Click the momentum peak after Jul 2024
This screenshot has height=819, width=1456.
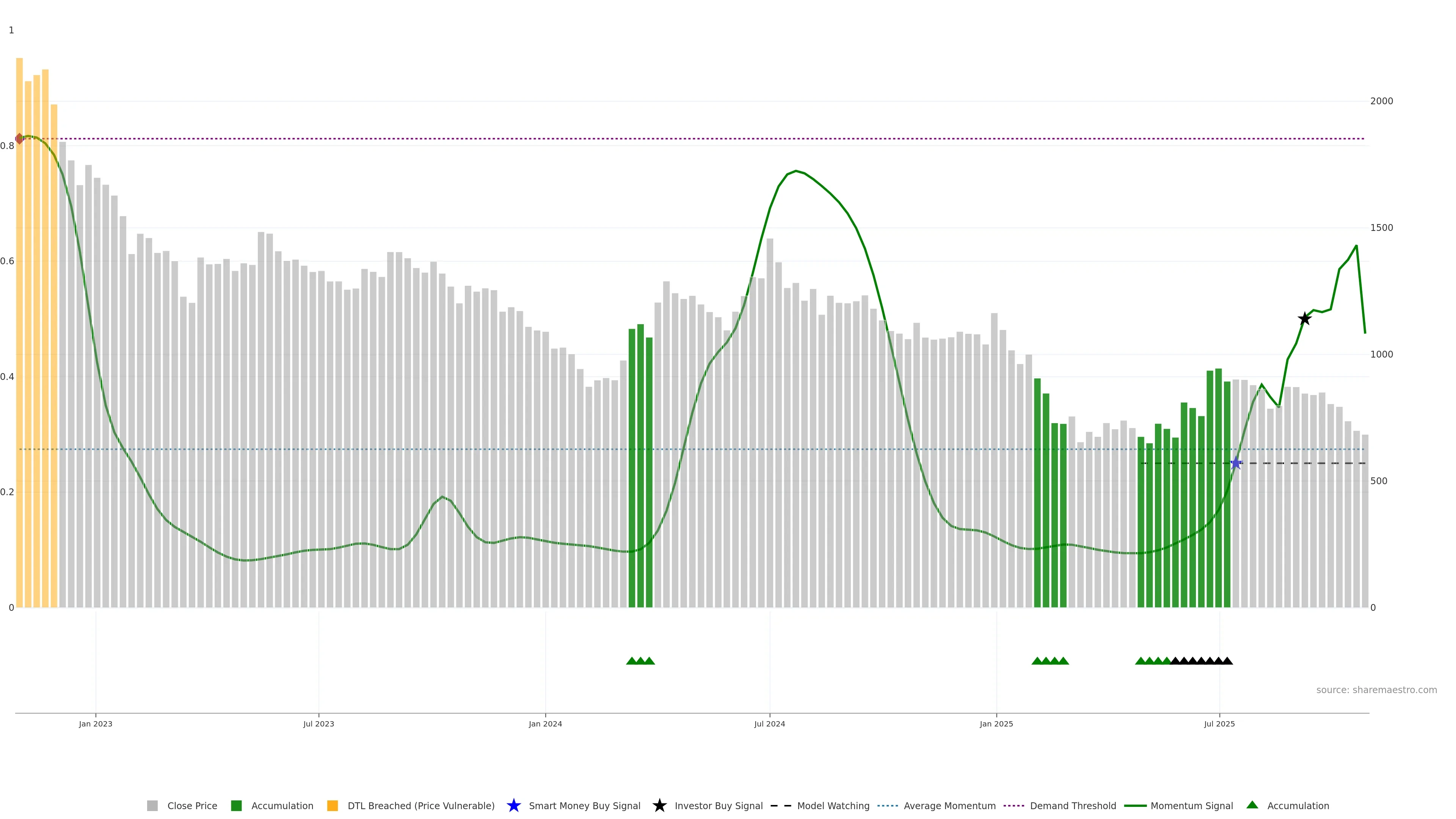point(795,171)
